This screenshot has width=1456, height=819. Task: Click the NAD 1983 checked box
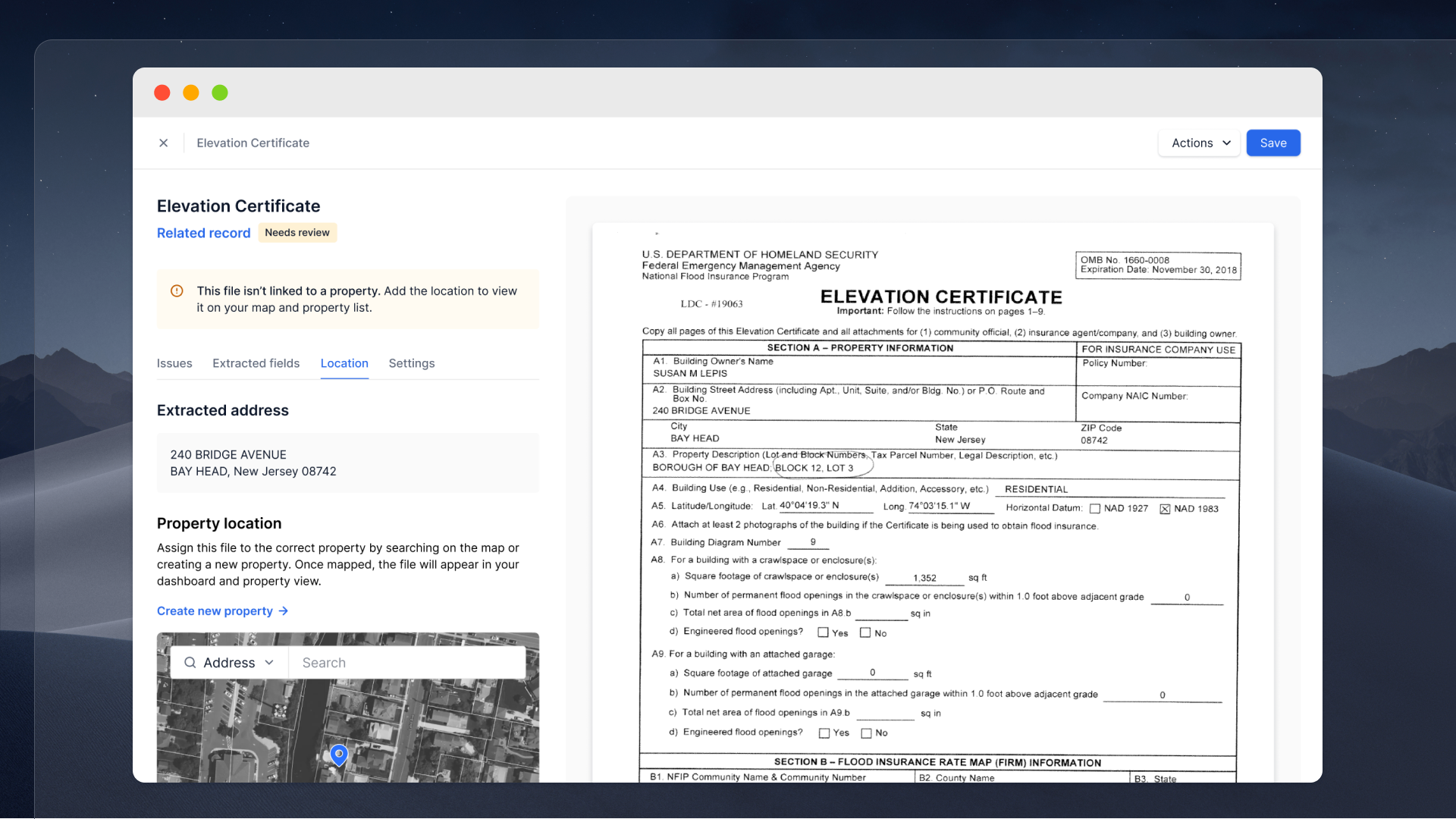click(x=1165, y=509)
